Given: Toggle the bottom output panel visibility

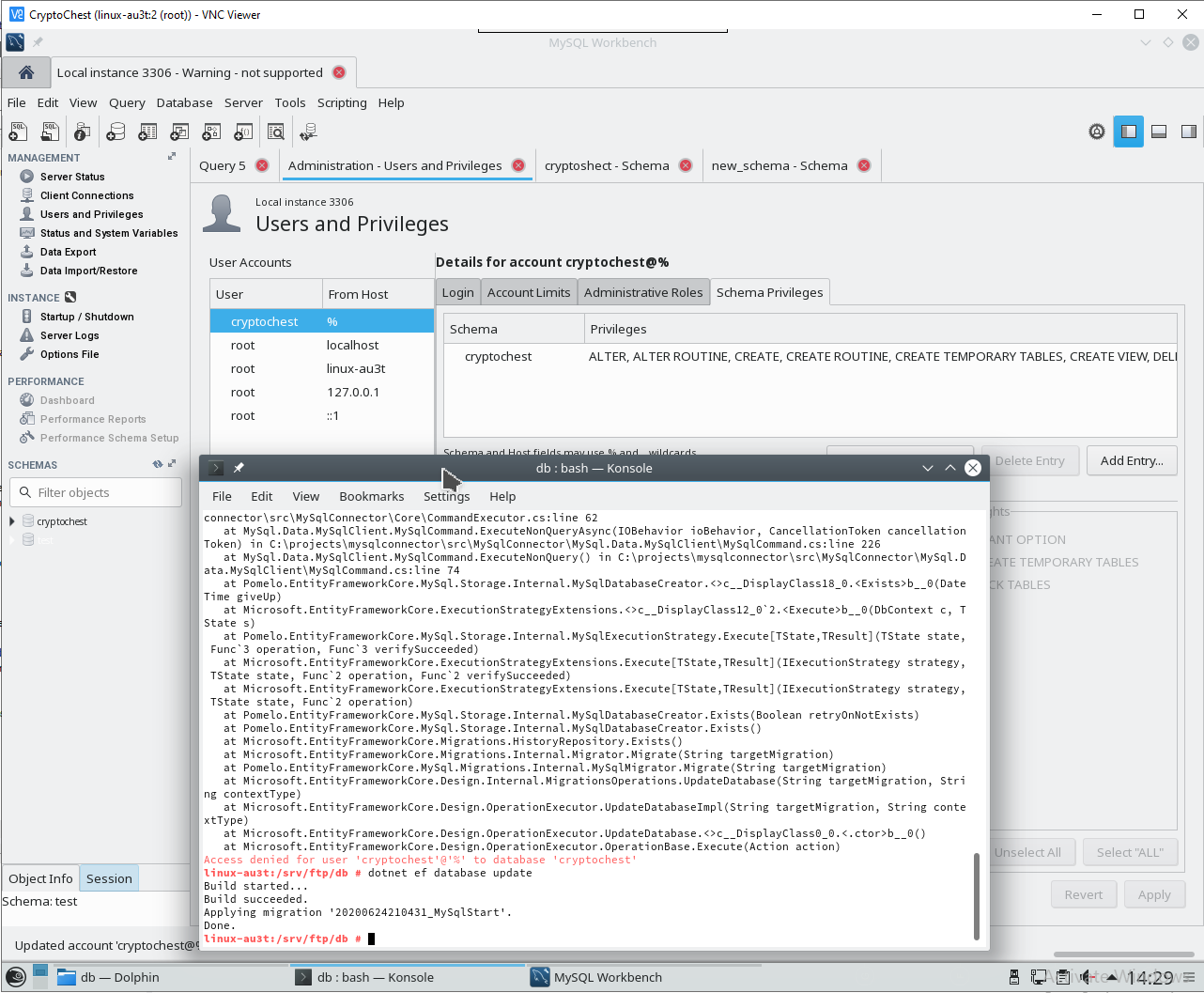Looking at the screenshot, I should click(x=1159, y=132).
